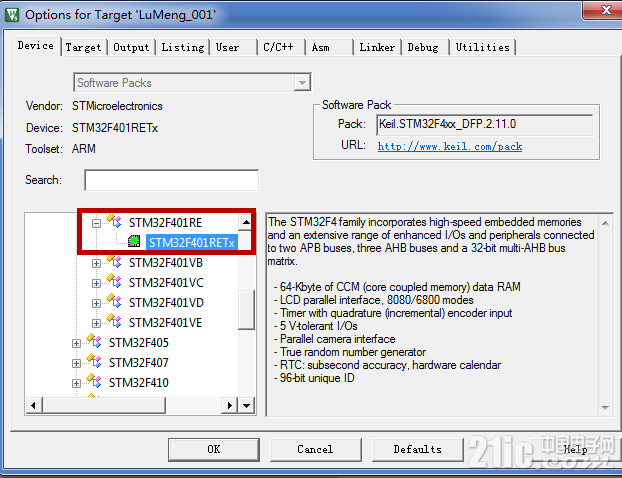Open the C/C++ tab

click(282, 48)
